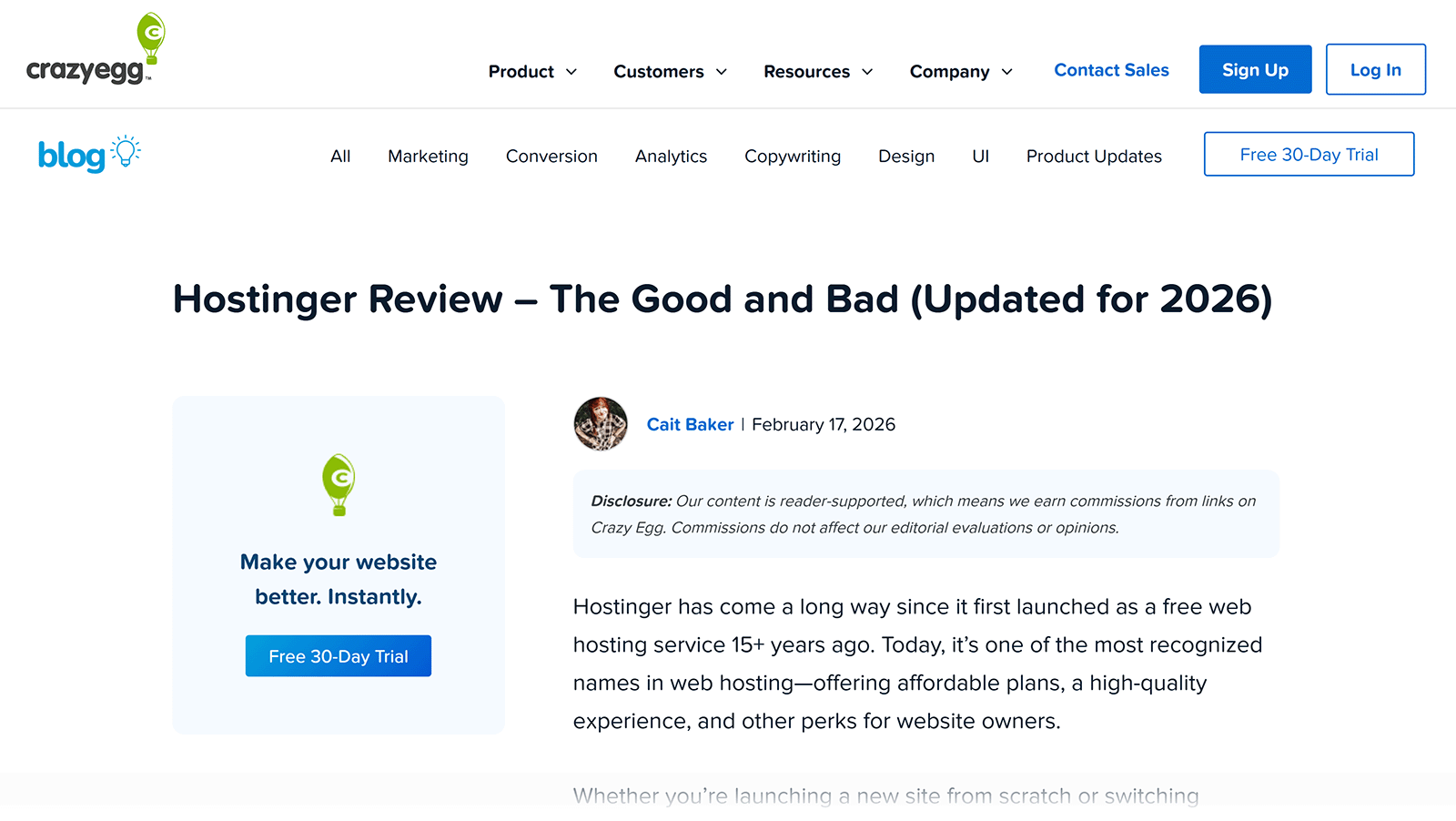The image size is (1456, 821).
Task: Switch to the Marketing category
Action: (x=428, y=156)
